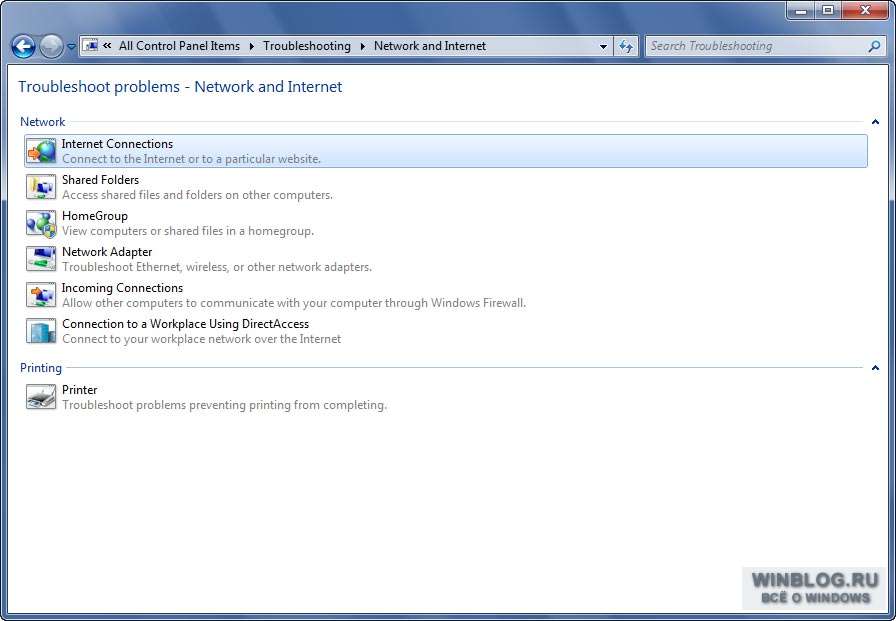Viewport: 896px width, 621px height.
Task: Expand the arrow after All Control Panel Items
Action: click(251, 46)
